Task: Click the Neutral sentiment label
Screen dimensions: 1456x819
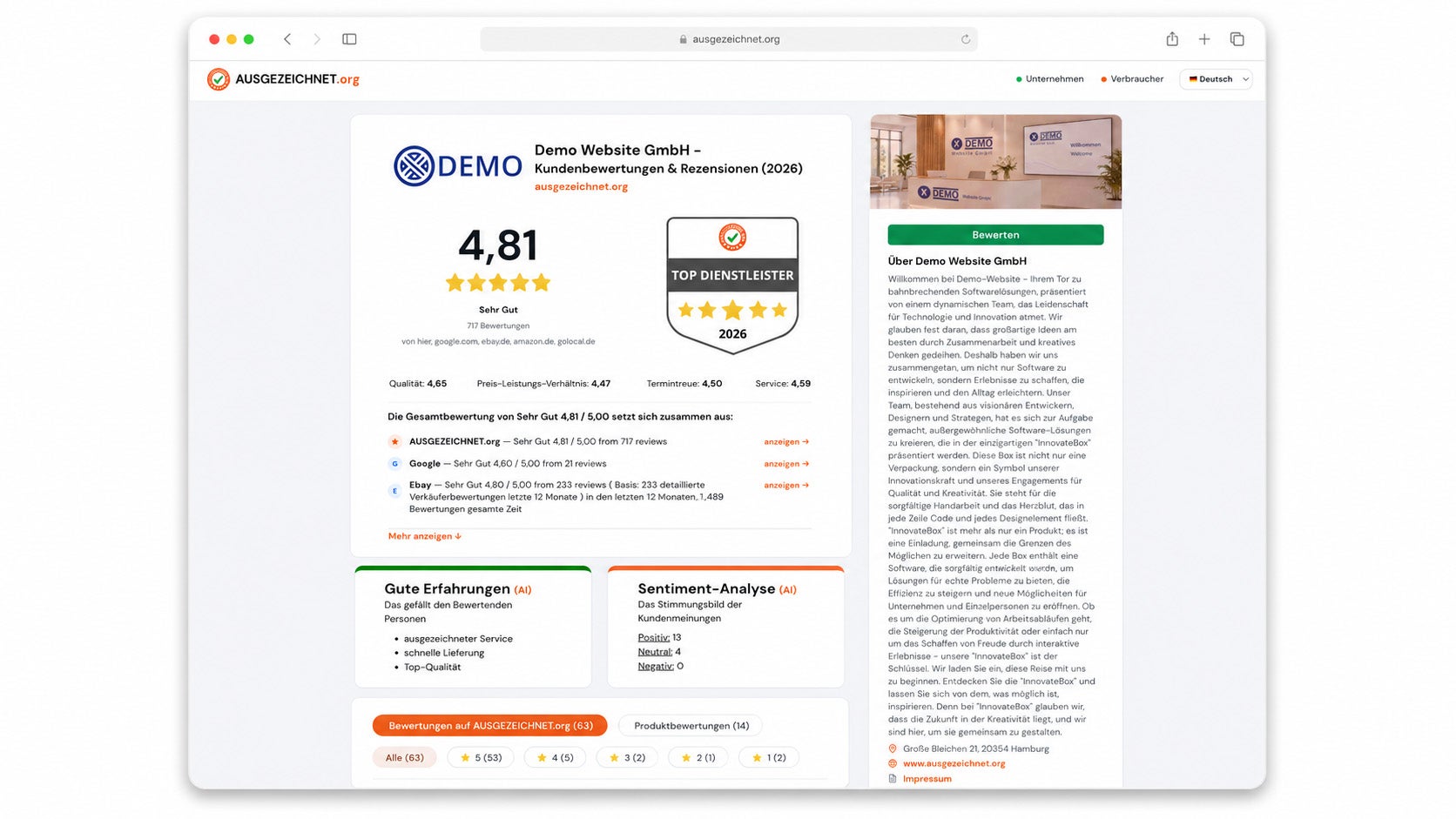Action: pos(655,652)
